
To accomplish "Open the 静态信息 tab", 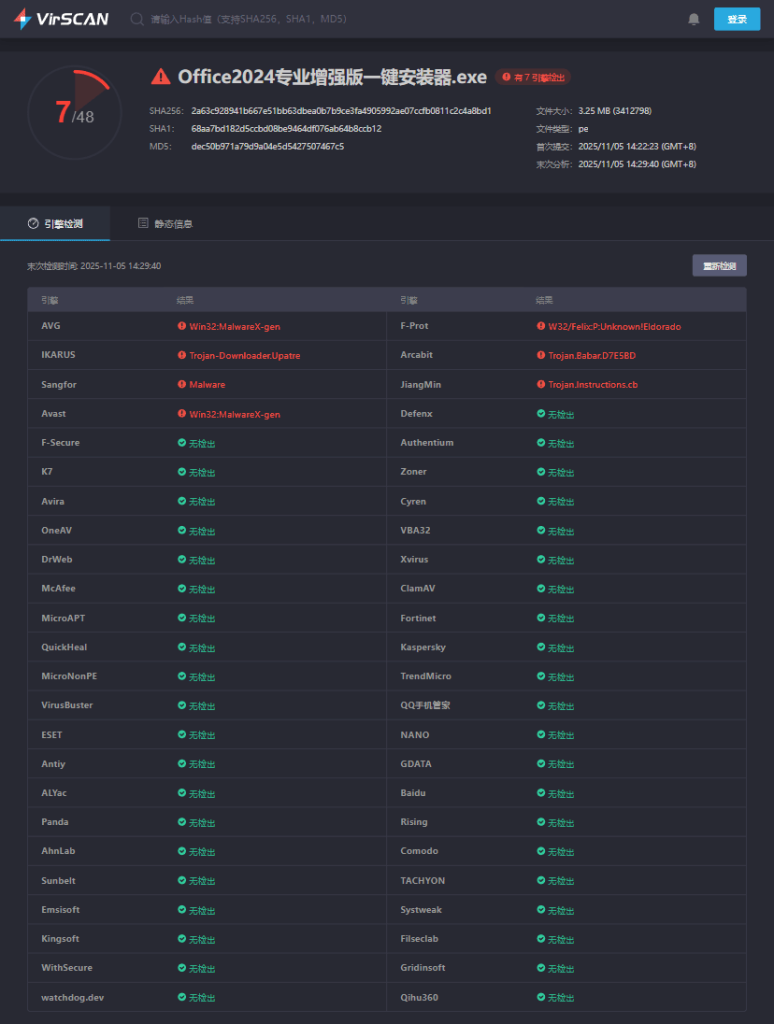I will point(165,223).
